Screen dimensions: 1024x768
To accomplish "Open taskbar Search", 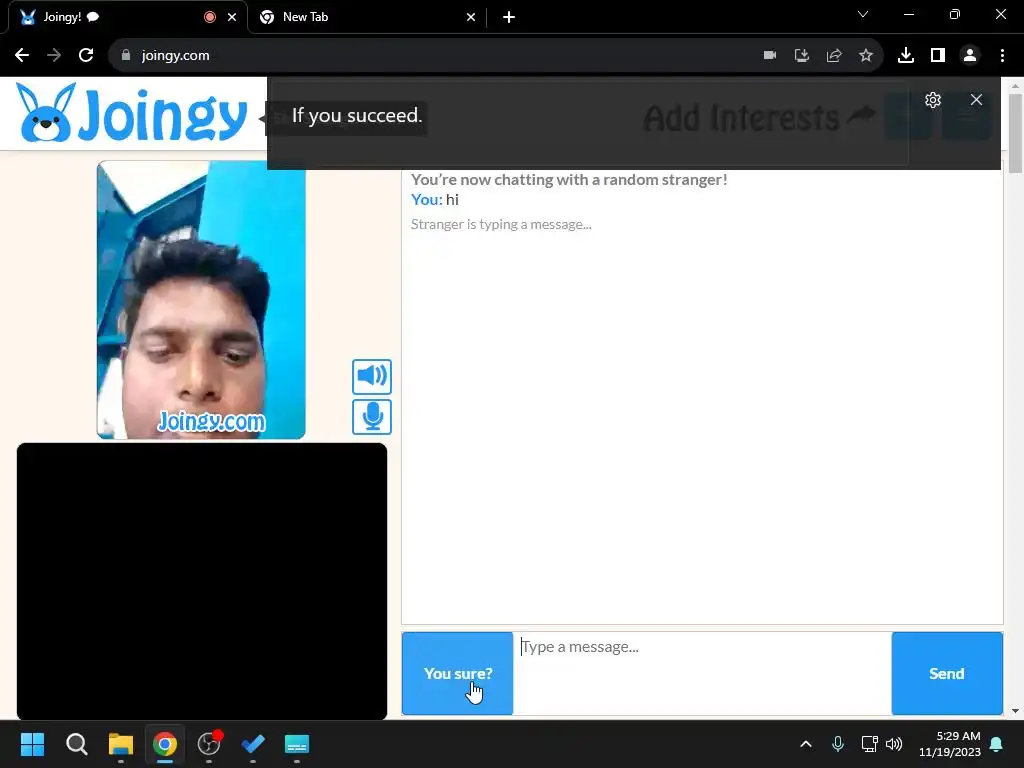I will [x=76, y=744].
